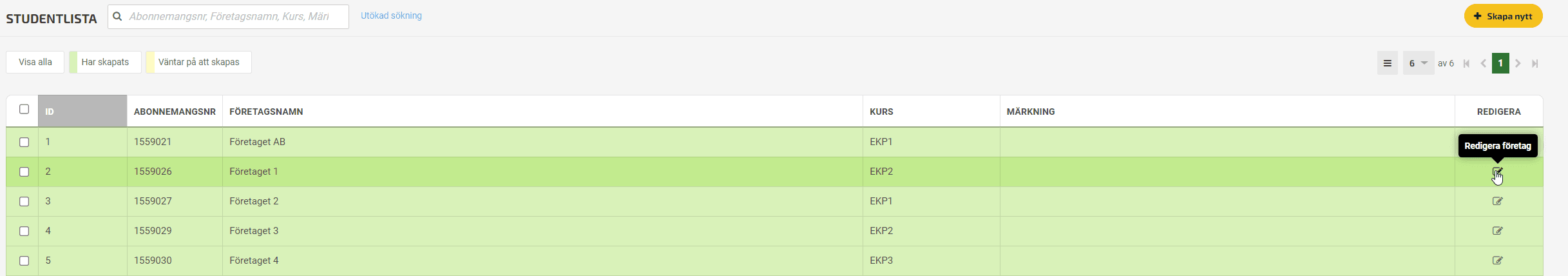The height and width of the screenshot is (276, 1568).
Task: Tick the checkbox for Företaget 4
Action: pos(24,261)
